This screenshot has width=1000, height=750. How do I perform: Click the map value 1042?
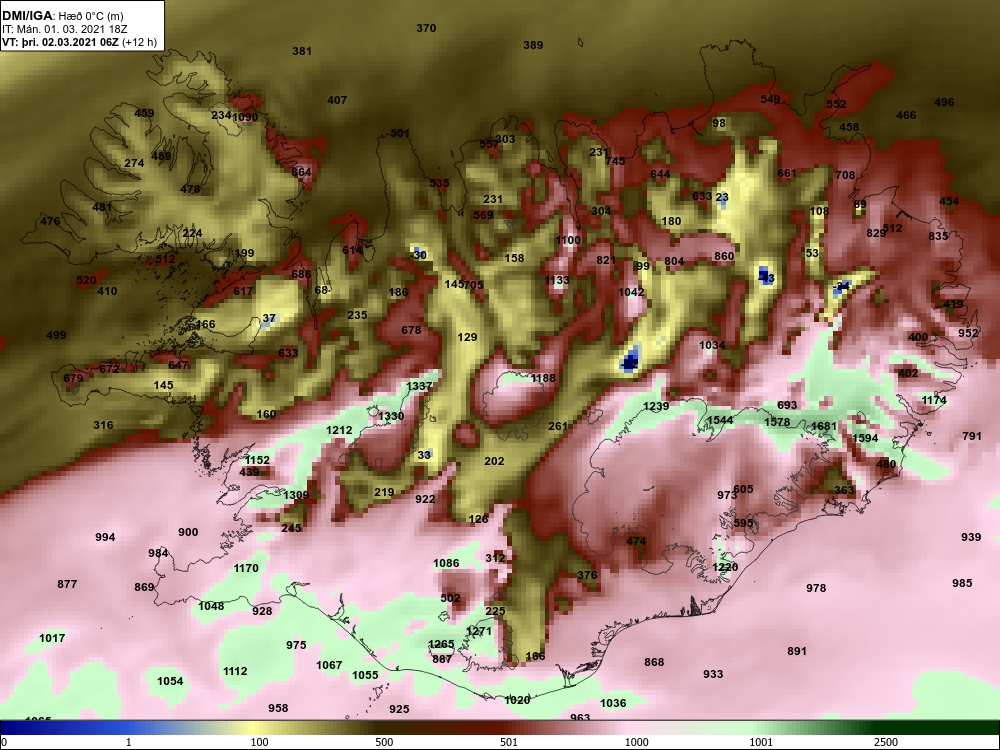pyautogui.click(x=631, y=292)
